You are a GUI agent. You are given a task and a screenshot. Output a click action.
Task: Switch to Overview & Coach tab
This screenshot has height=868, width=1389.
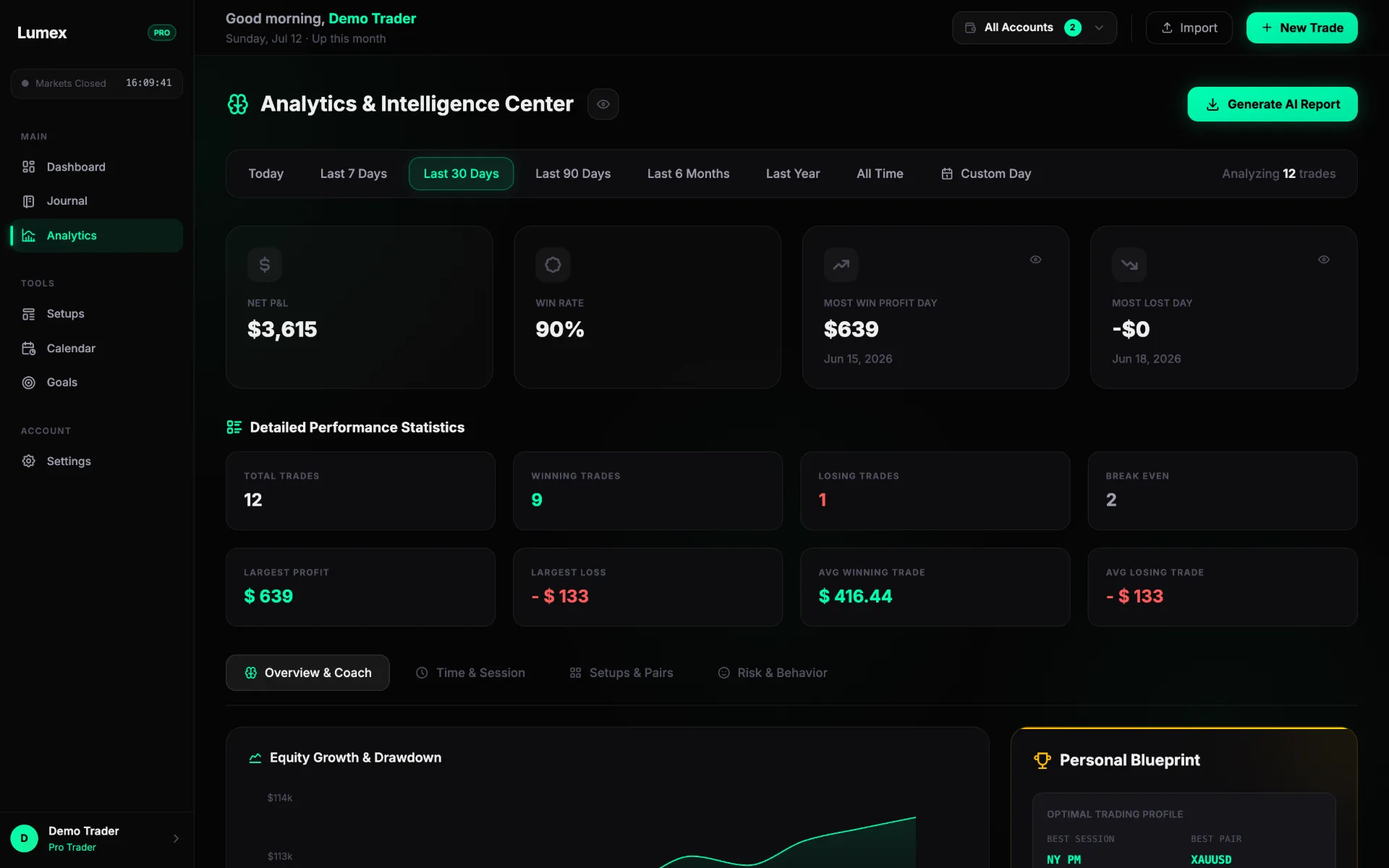coord(307,673)
